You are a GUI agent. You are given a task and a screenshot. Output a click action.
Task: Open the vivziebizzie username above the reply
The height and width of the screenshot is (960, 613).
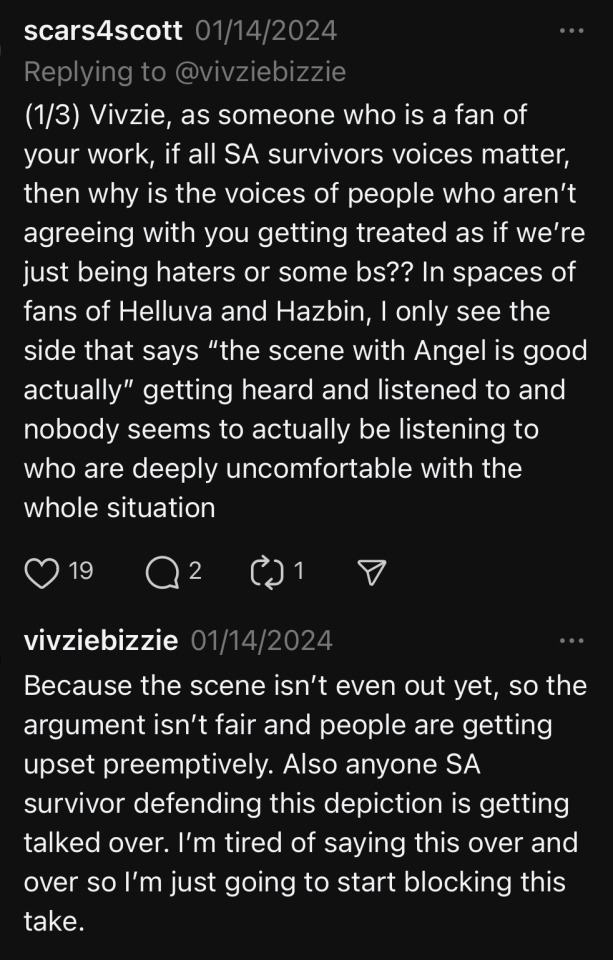click(100, 640)
